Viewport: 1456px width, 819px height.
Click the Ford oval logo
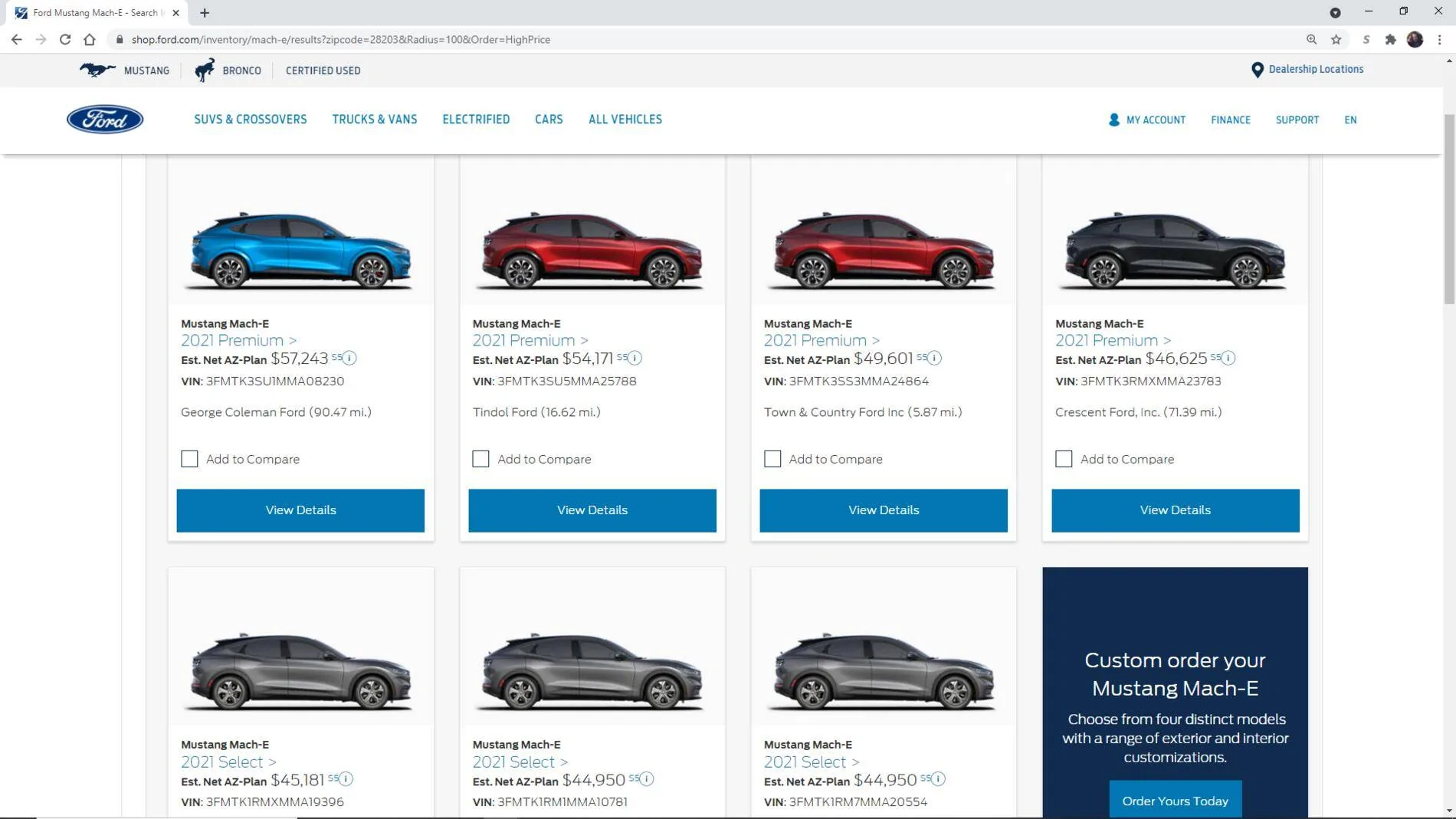coord(105,120)
